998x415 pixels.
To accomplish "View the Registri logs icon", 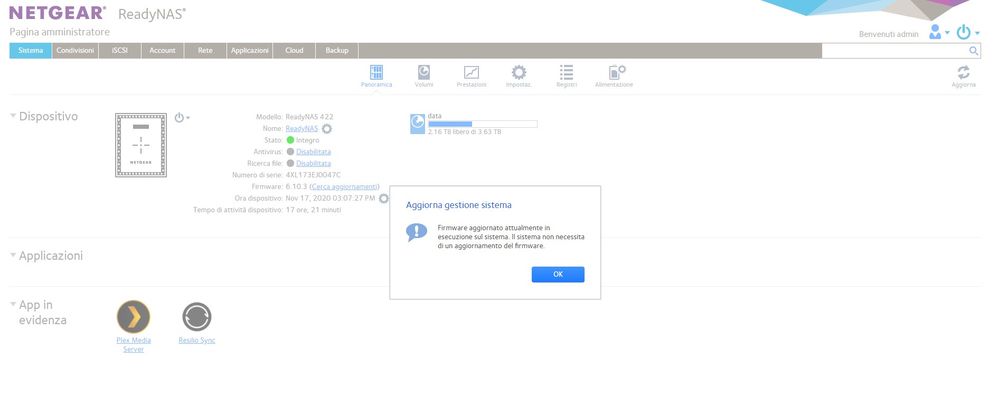I will coord(566,72).
